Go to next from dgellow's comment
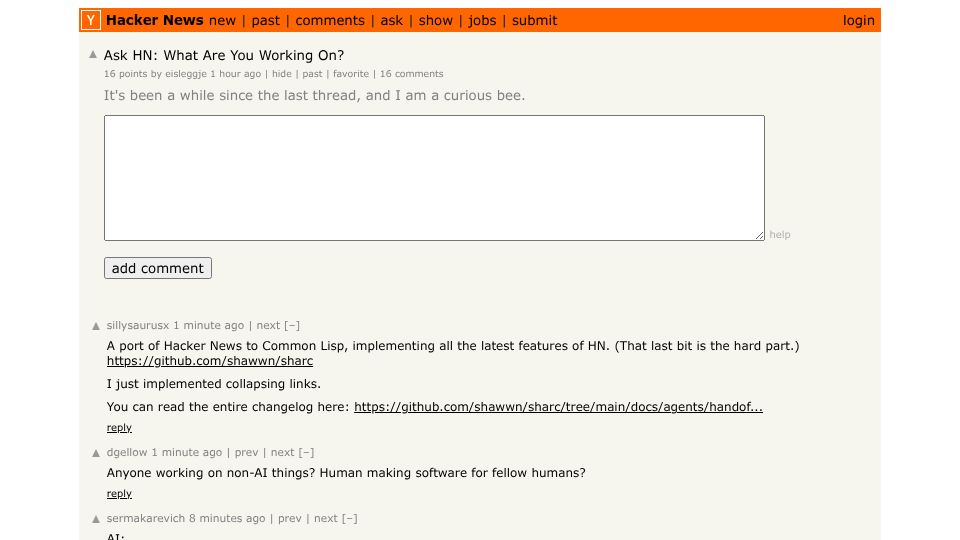This screenshot has height=540, width=960. click(282, 452)
